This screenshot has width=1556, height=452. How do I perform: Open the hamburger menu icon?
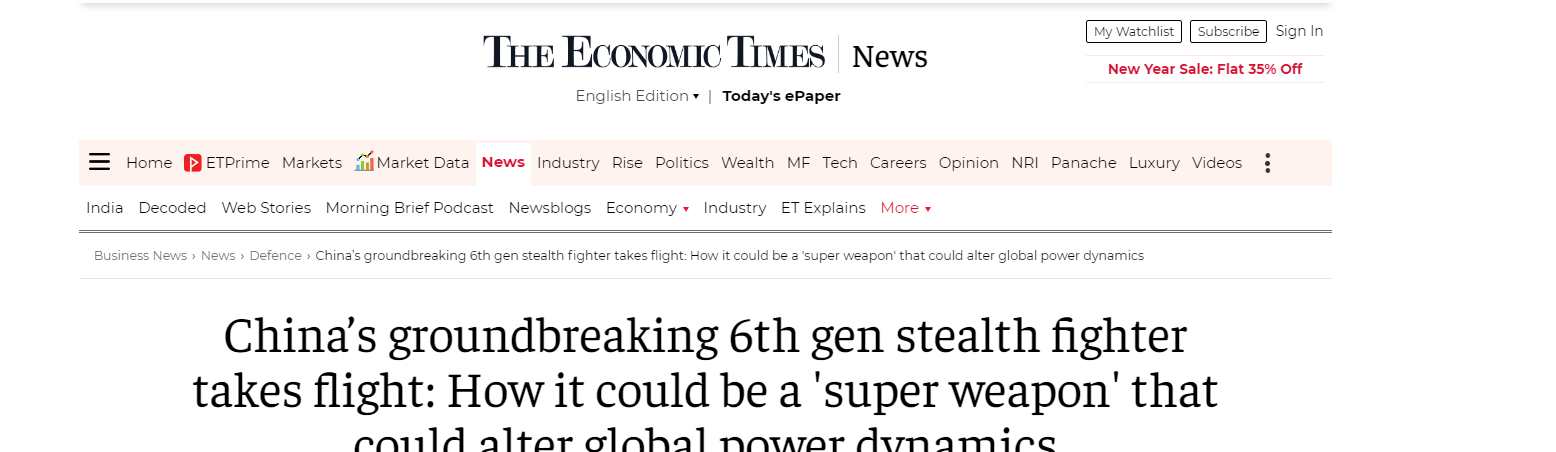click(99, 162)
